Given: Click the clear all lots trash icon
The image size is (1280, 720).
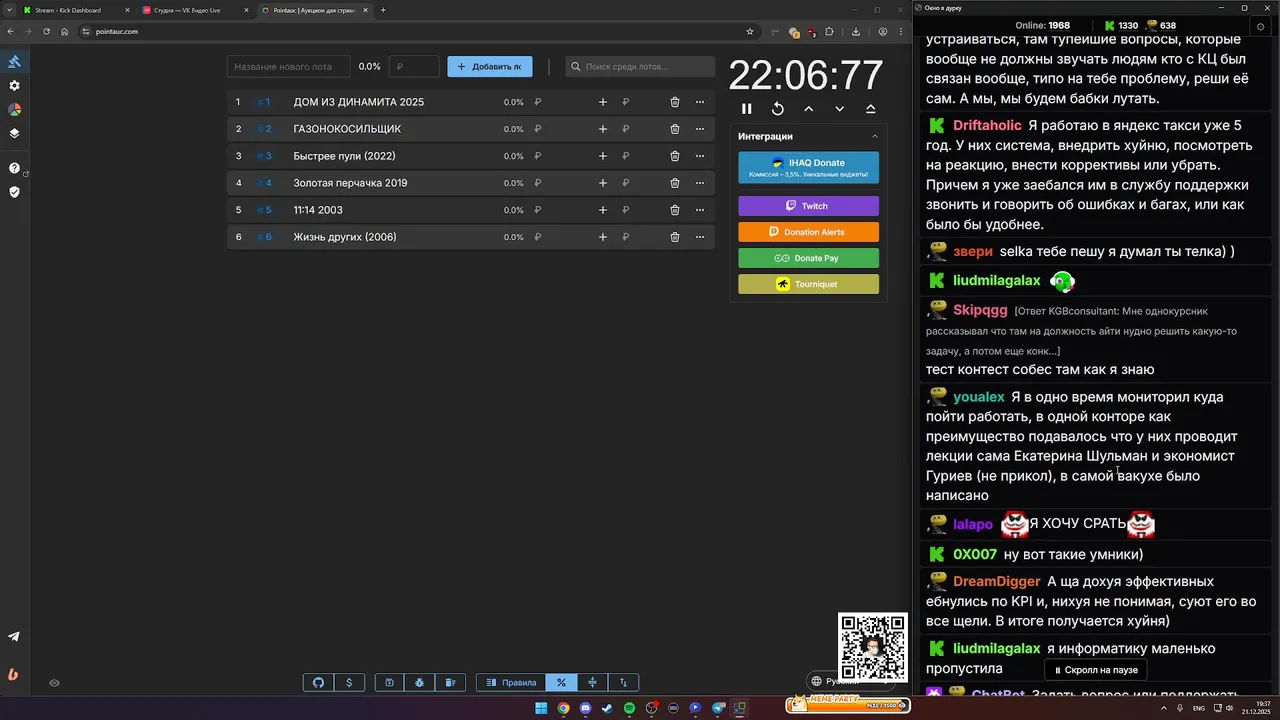Looking at the screenshot, I should pyautogui.click(x=450, y=683).
